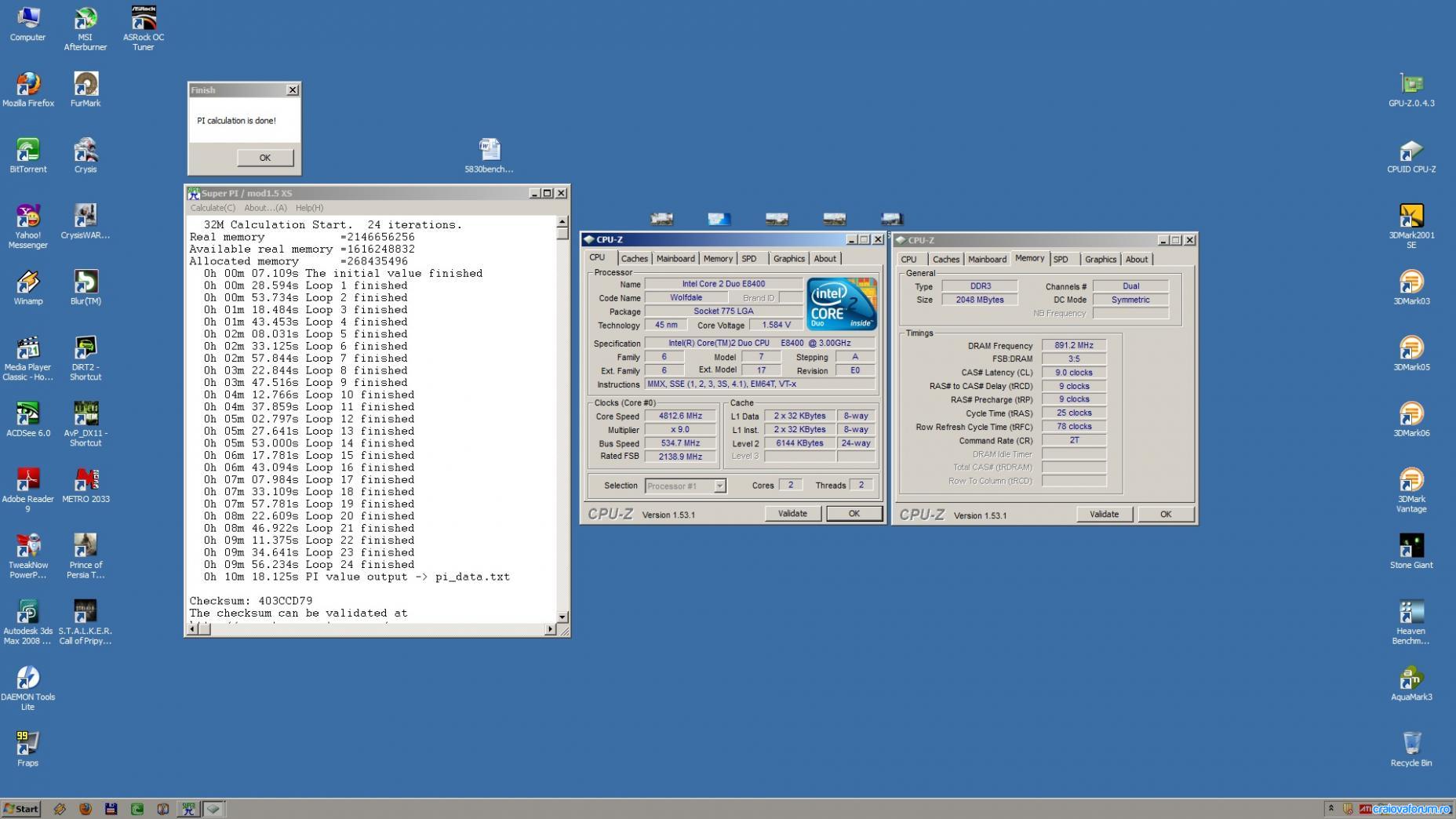Open Autodesk 3ds Max 2008 icon
The height and width of the screenshot is (819, 1456).
coord(28,621)
